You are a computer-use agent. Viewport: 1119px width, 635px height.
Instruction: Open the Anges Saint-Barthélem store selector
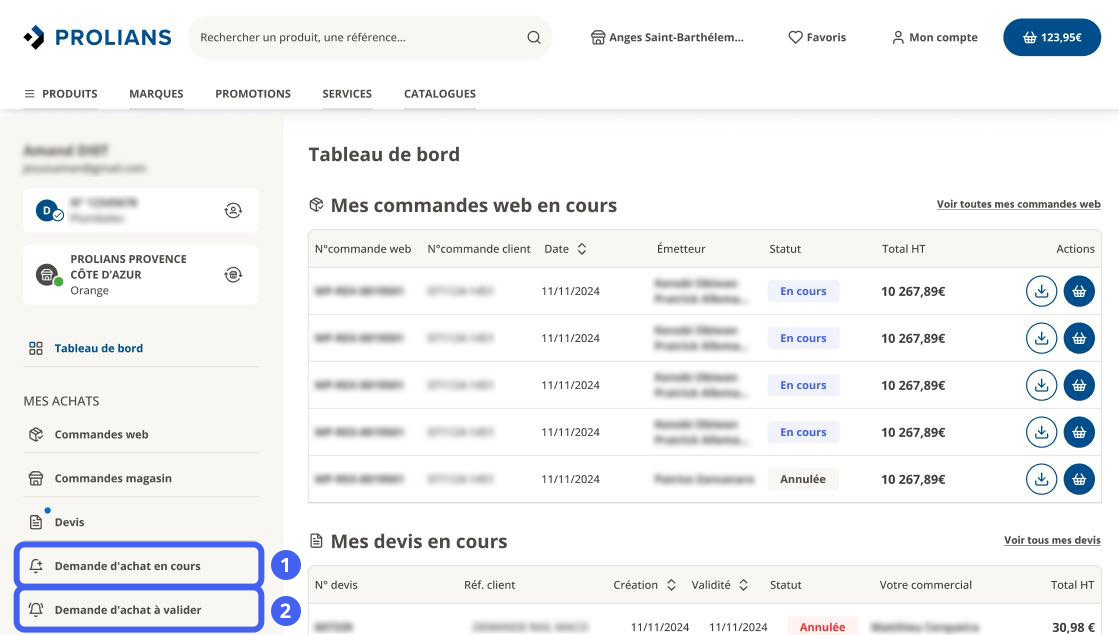coord(667,37)
